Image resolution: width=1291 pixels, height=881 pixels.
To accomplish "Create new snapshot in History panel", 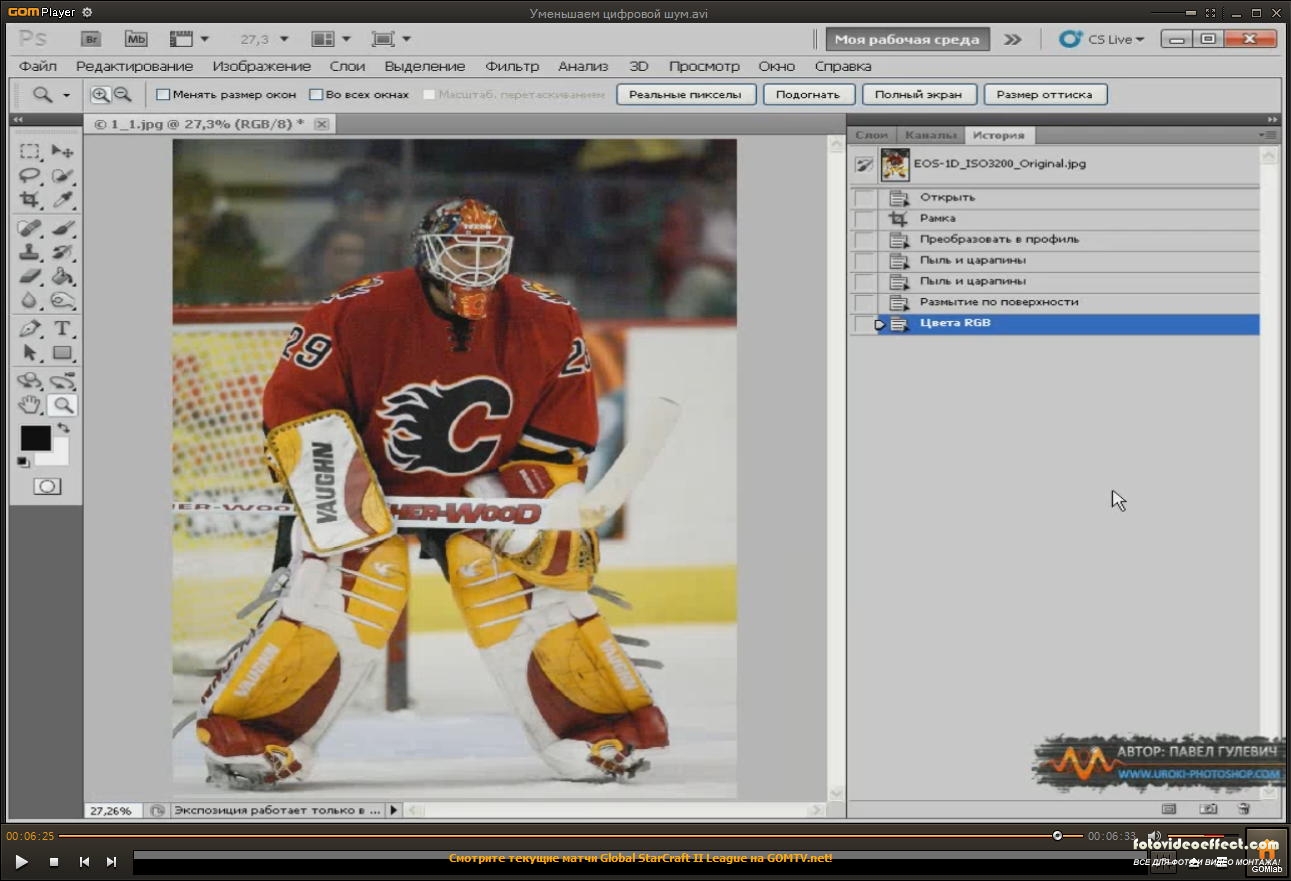I will 1208,808.
